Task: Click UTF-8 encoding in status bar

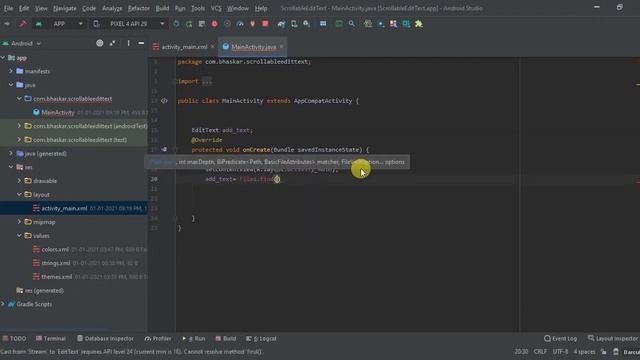Action: click(x=560, y=352)
